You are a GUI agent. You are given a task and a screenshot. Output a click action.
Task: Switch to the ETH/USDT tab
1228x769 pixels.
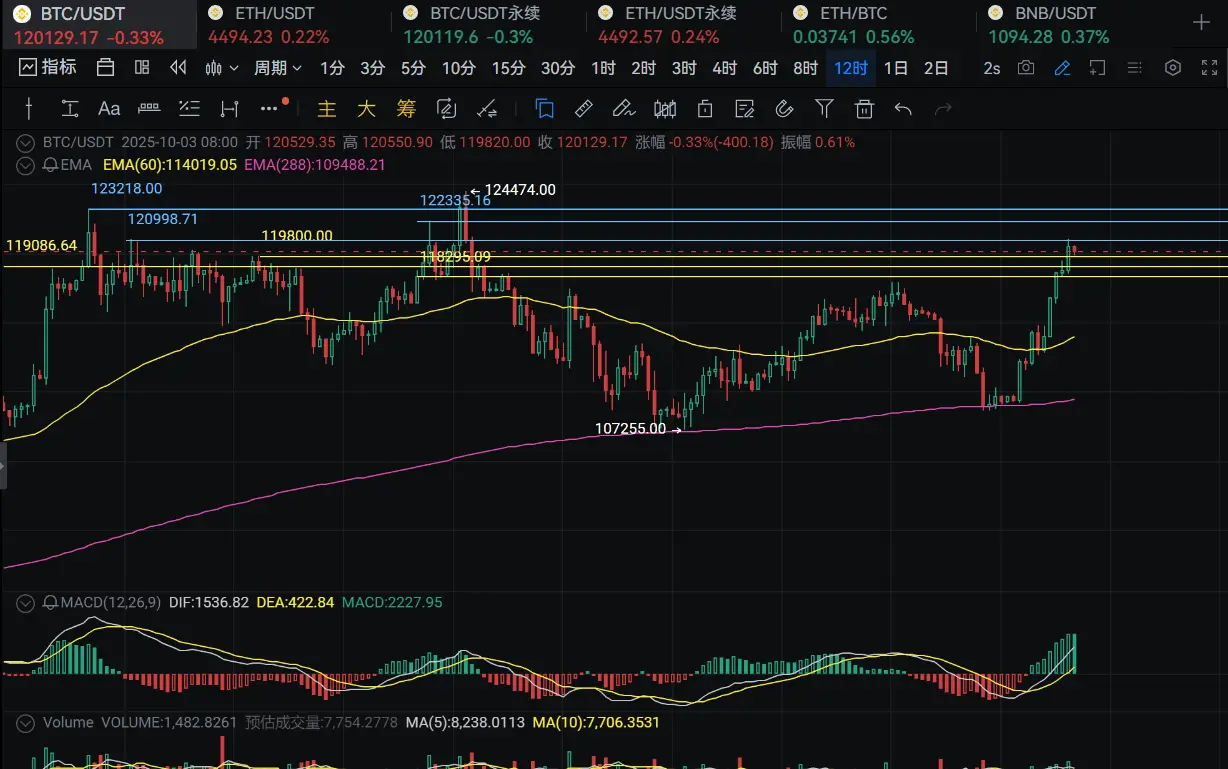(292, 25)
